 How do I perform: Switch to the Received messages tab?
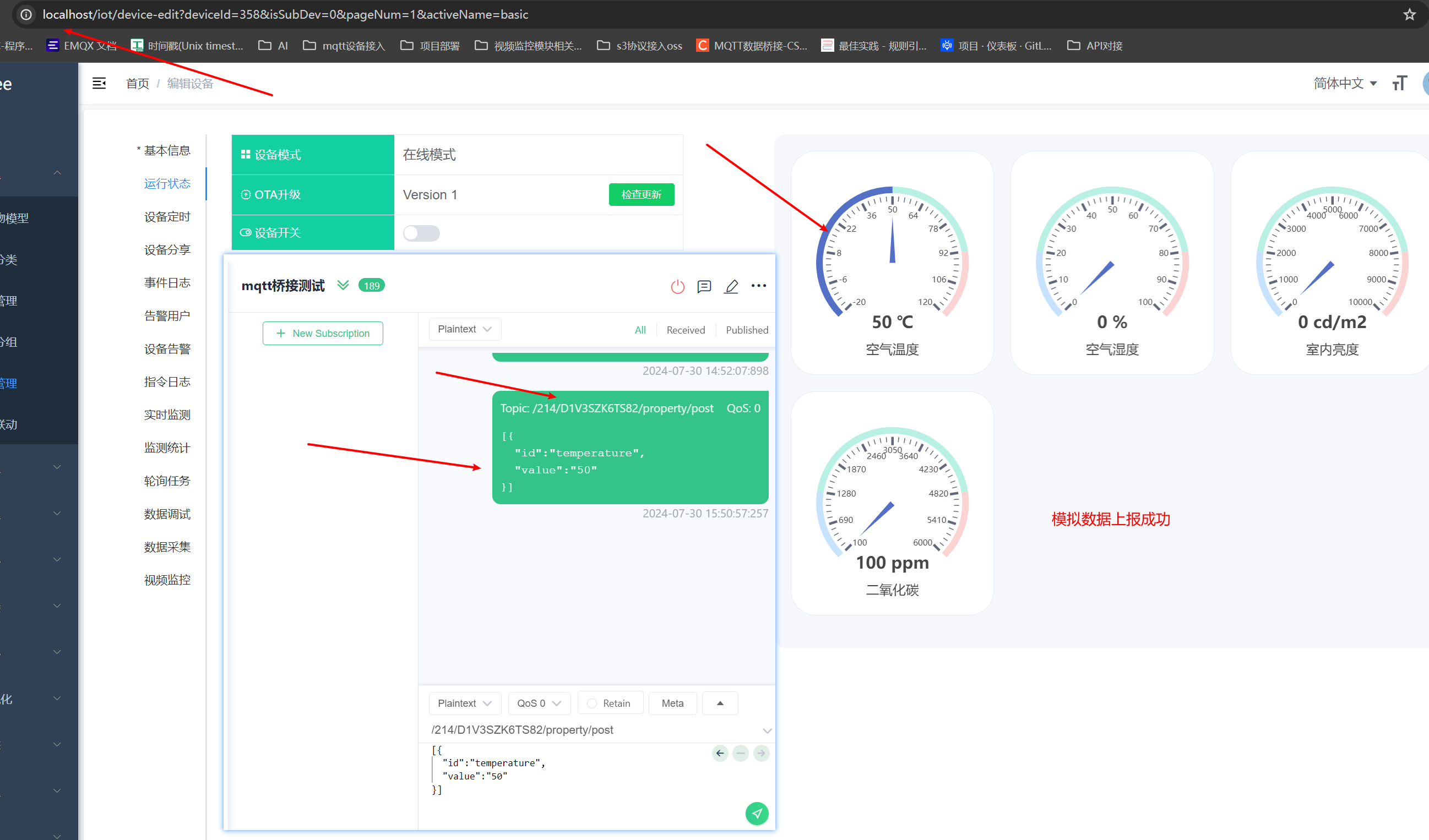[x=685, y=330]
